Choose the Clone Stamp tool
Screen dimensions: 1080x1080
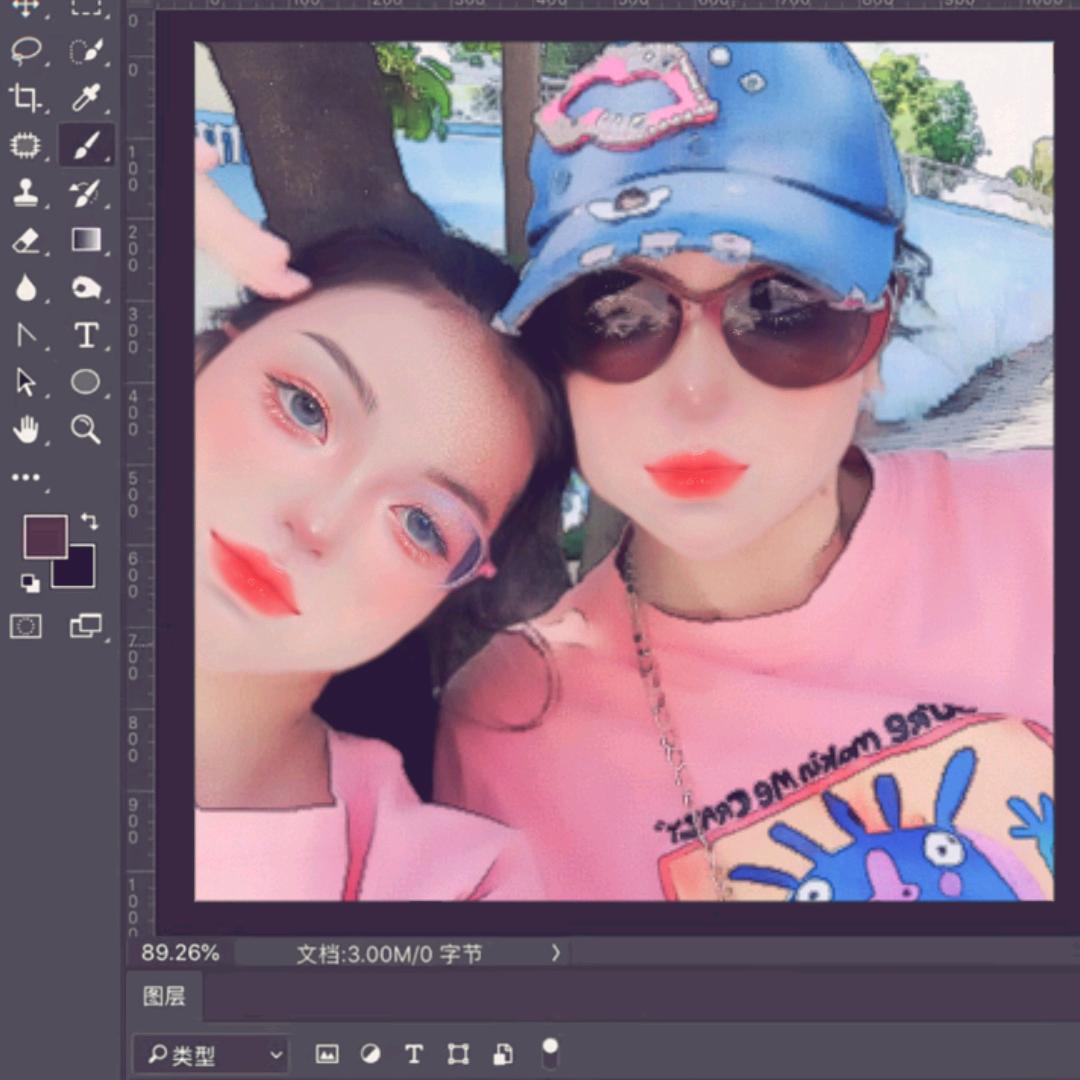pyautogui.click(x=25, y=193)
